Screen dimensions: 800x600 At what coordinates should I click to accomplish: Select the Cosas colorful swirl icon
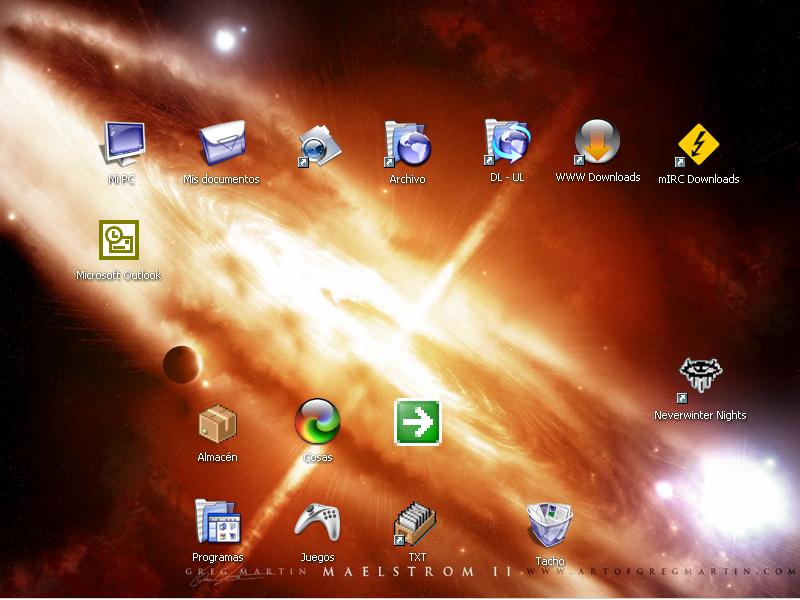pyautogui.click(x=317, y=422)
